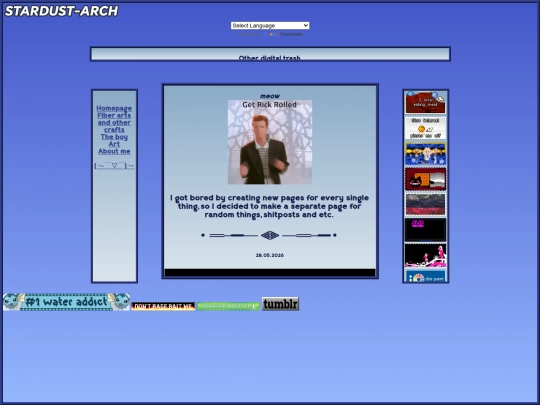Click the Other digital trash header banner
The height and width of the screenshot is (405, 540).
(270, 54)
